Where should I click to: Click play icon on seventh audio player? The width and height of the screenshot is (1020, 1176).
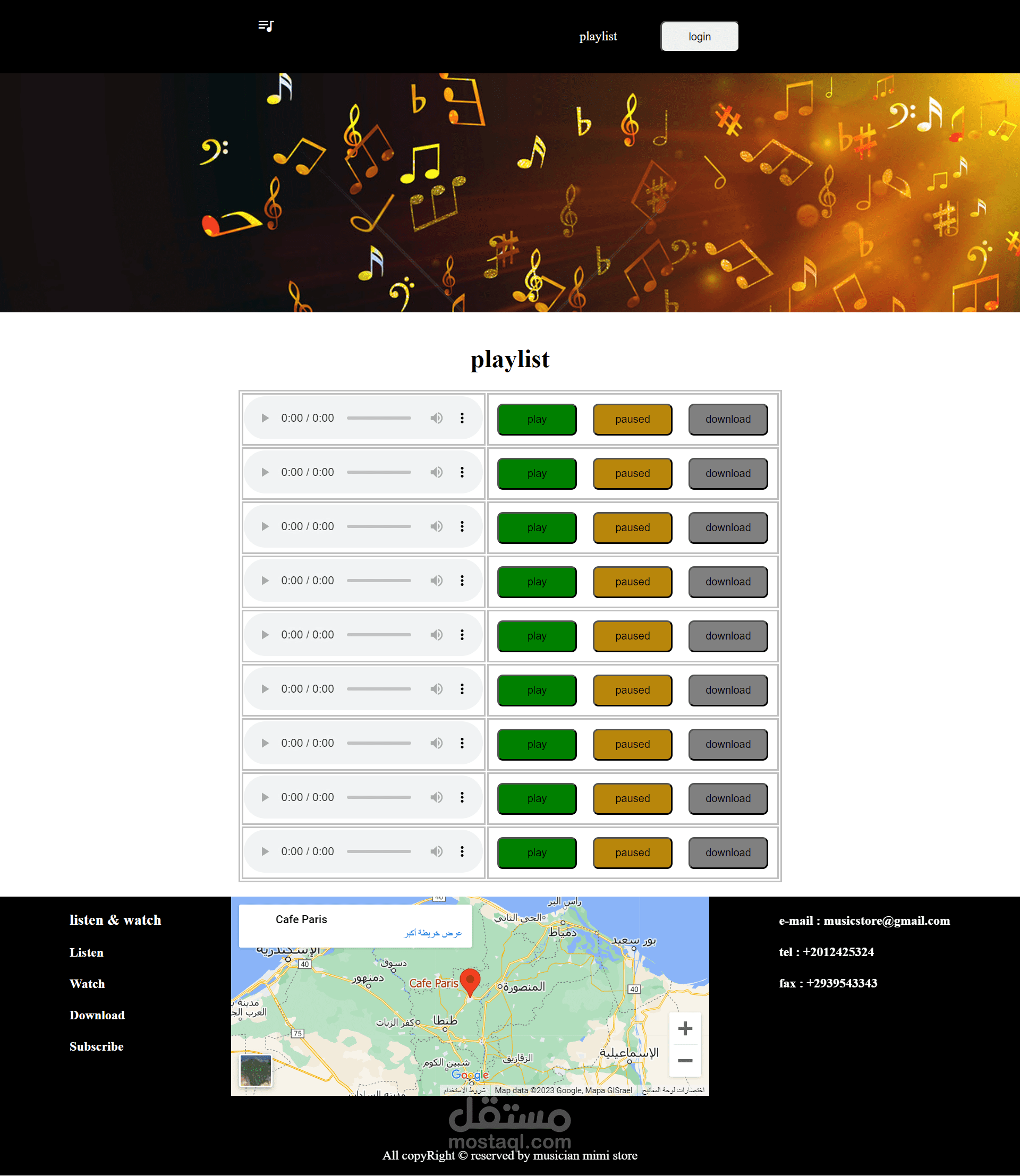[265, 744]
